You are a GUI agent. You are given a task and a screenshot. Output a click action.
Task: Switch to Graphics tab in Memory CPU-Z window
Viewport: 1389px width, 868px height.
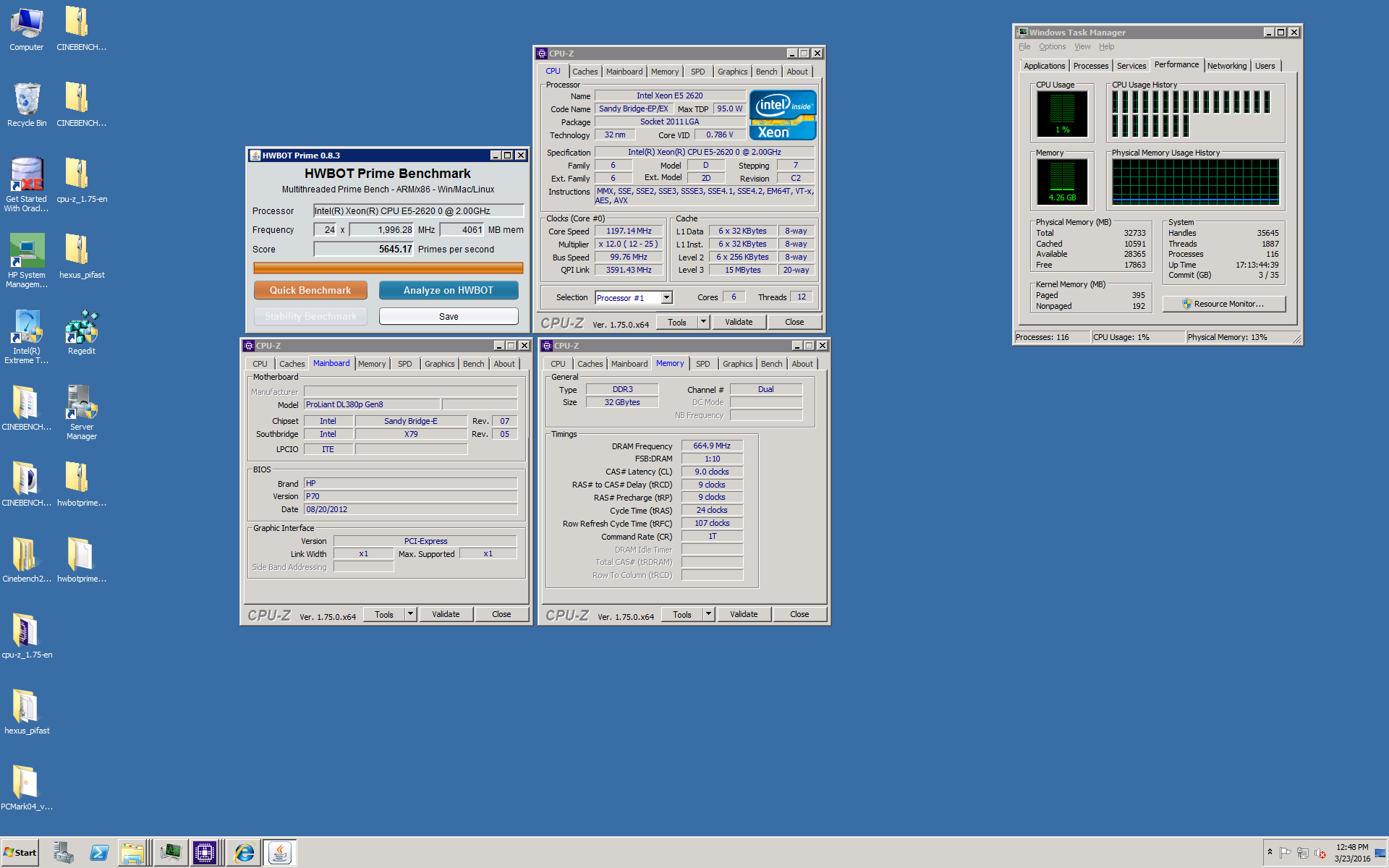click(737, 364)
